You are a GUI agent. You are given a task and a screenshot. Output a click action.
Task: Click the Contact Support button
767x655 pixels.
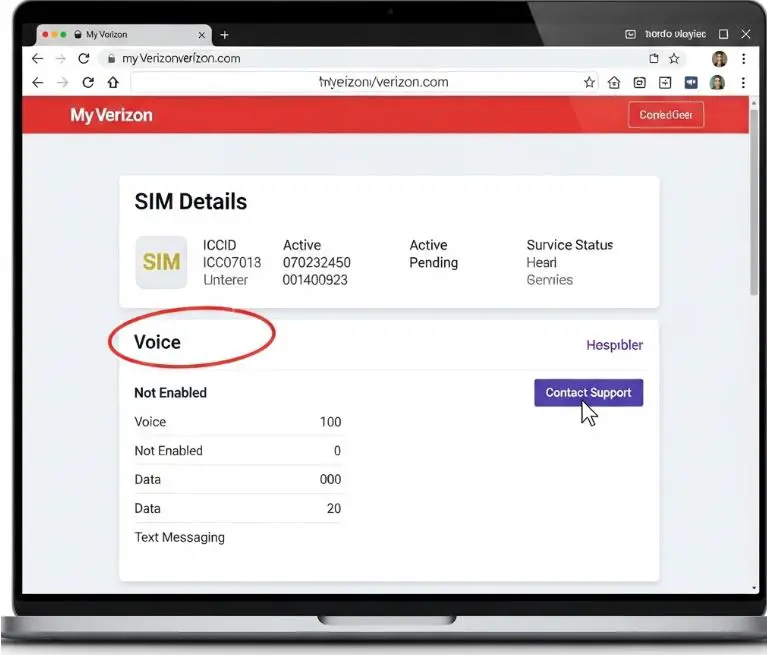pyautogui.click(x=588, y=393)
